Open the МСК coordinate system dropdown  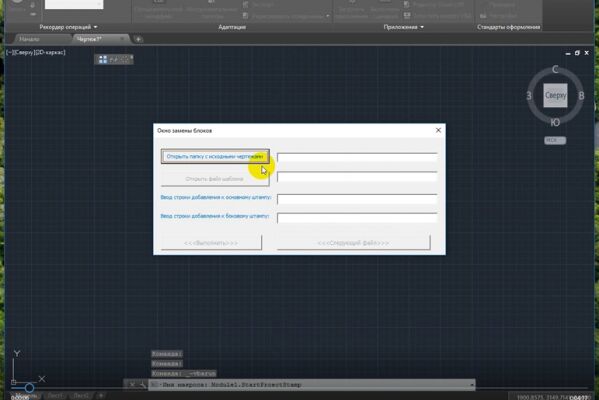[555, 140]
